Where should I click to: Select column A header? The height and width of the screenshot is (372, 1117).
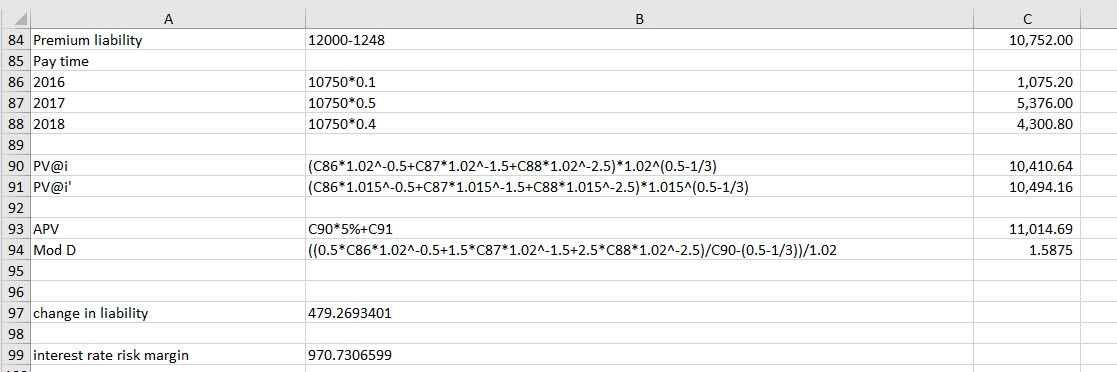tap(168, 19)
